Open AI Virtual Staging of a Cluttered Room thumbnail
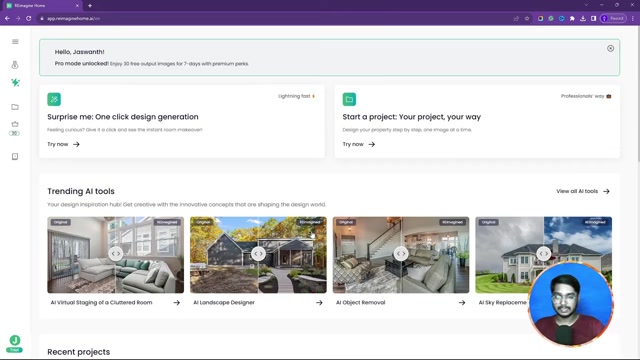Viewport: 640px width, 360px height. (x=116, y=255)
